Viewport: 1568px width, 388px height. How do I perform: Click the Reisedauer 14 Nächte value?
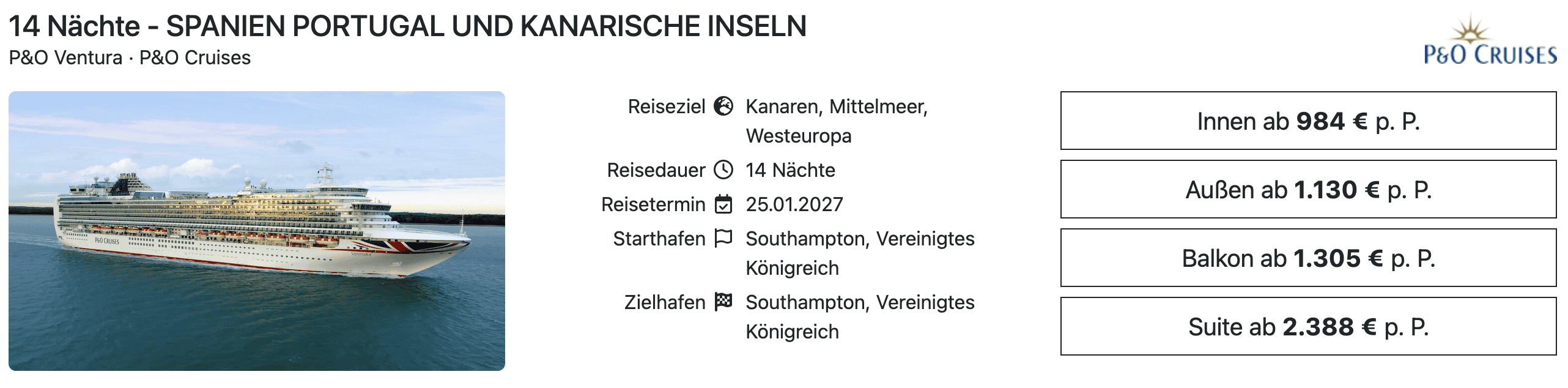[x=791, y=170]
